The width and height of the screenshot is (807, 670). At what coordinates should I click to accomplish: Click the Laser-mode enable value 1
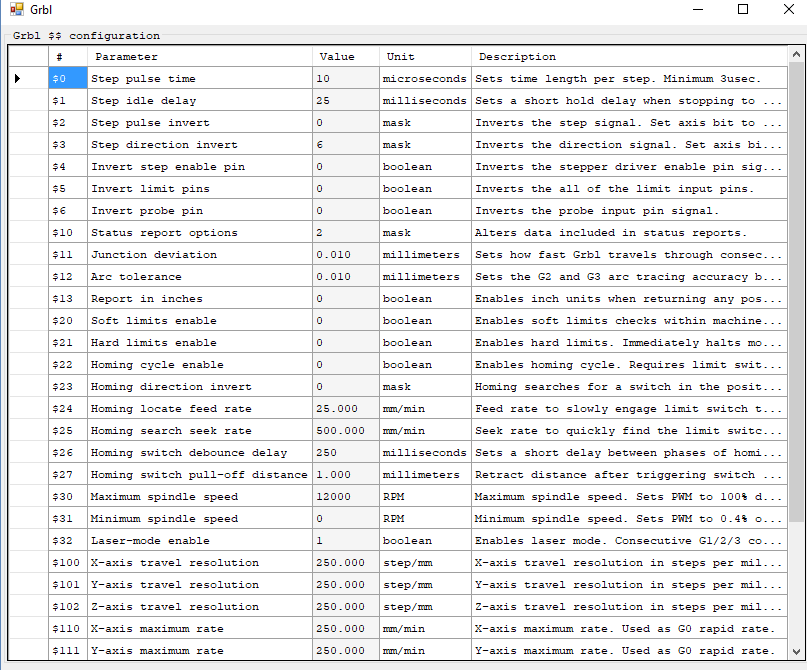pyautogui.click(x=346, y=540)
